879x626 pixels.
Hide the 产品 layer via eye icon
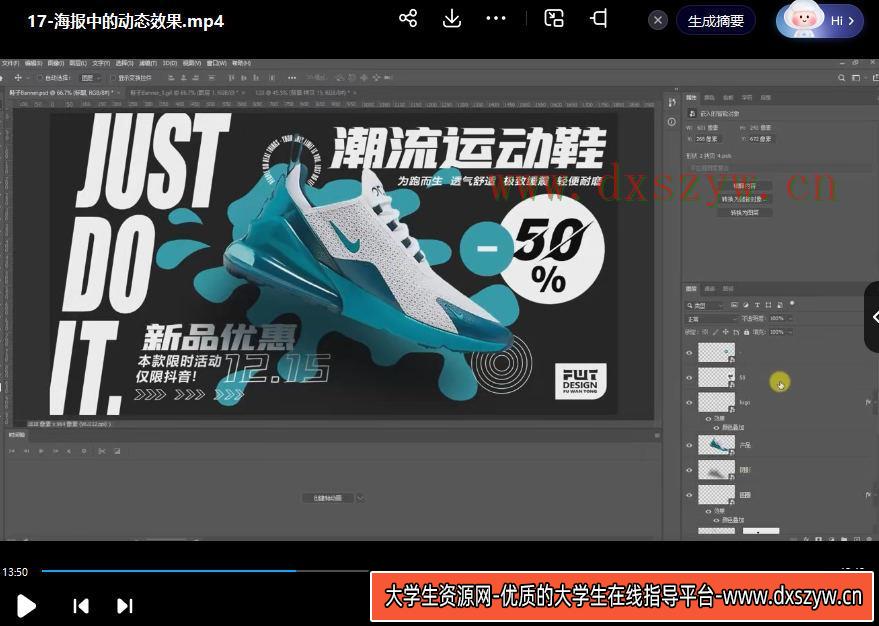(690, 445)
